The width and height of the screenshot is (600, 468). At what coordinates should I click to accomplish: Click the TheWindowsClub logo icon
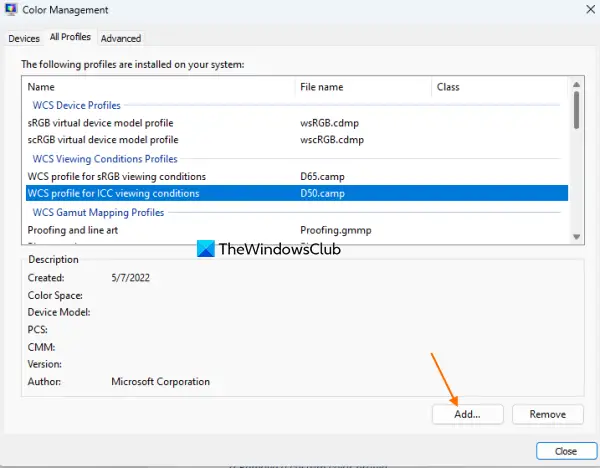point(205,249)
